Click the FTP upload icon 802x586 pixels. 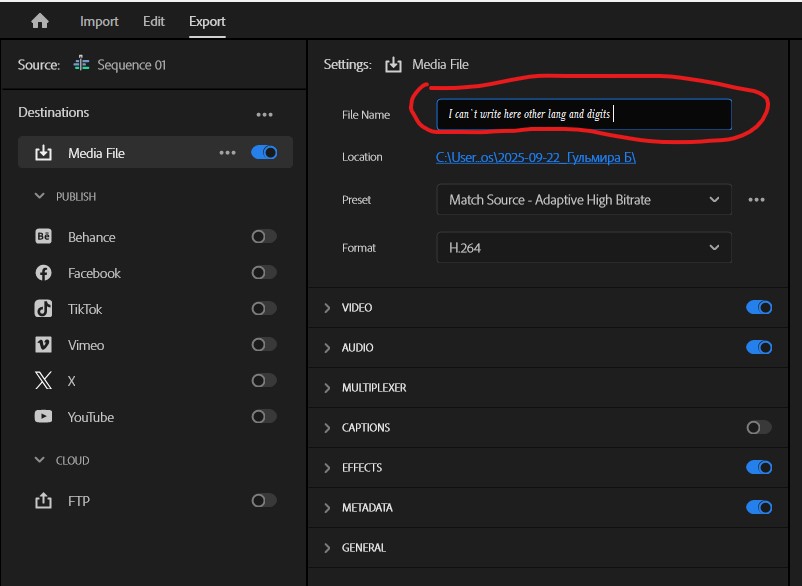pos(43,501)
